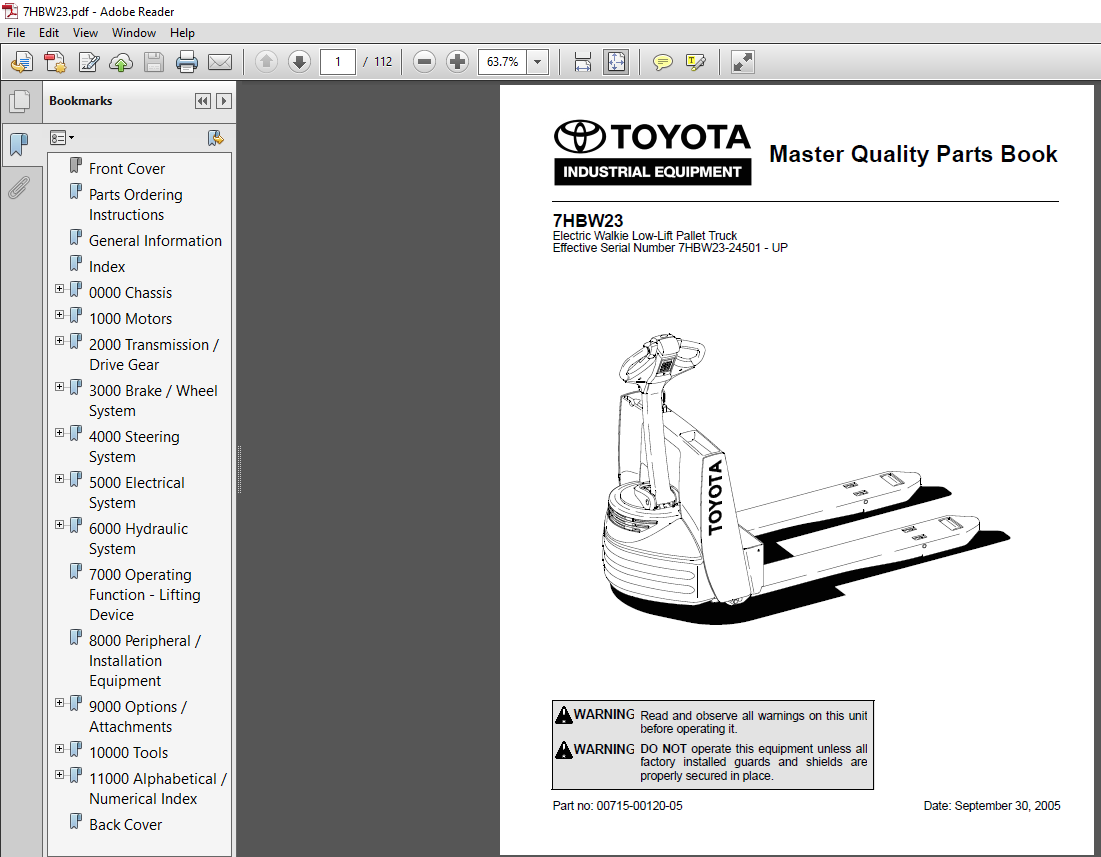This screenshot has height=857, width=1101.
Task: Select the Index bookmark
Action: (107, 267)
